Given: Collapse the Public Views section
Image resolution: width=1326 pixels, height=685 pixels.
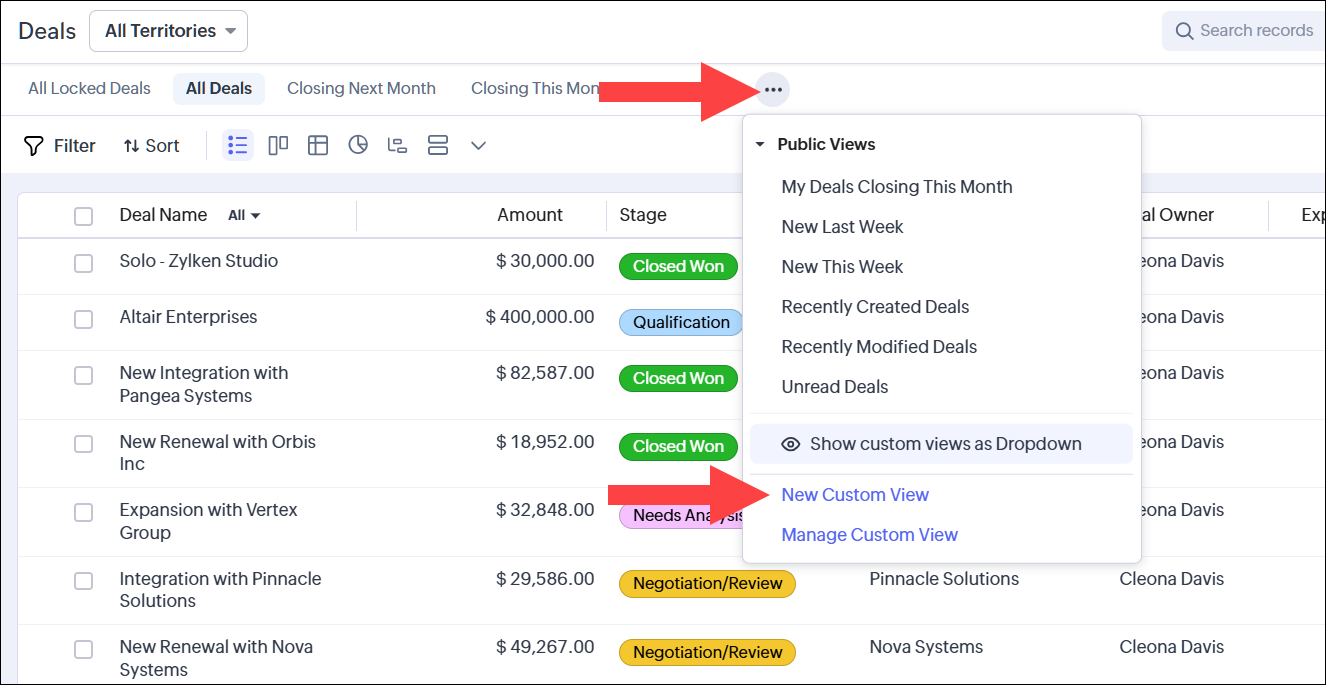Looking at the screenshot, I should pos(760,145).
